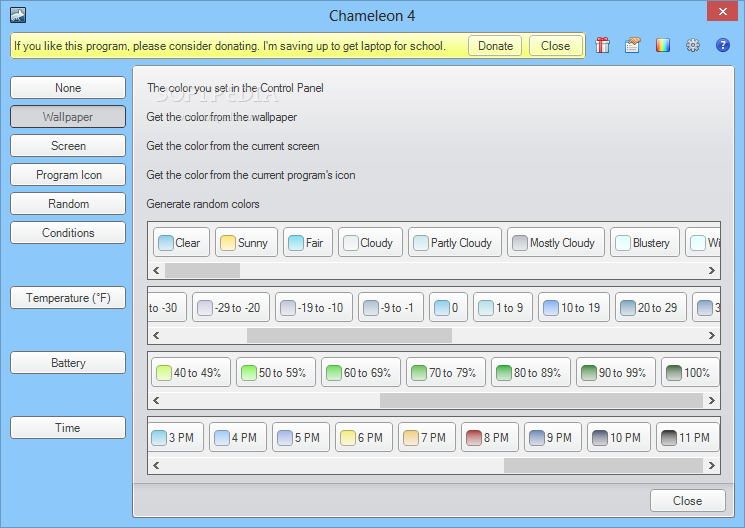Pick the 60 to 69% battery swatch
Screen dimensions: 745x528
[x=361, y=373]
